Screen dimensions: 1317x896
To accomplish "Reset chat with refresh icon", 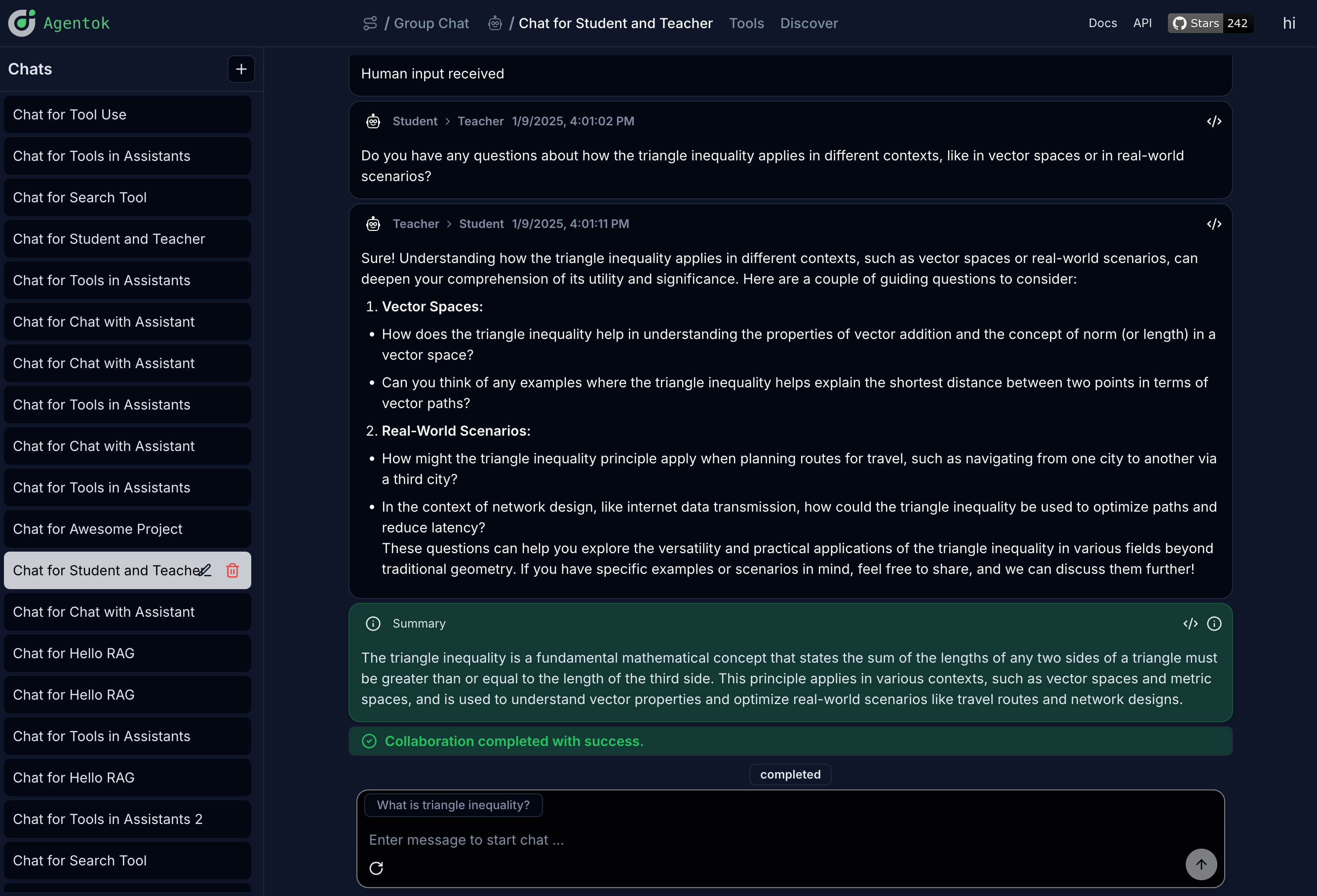I will pos(376,868).
